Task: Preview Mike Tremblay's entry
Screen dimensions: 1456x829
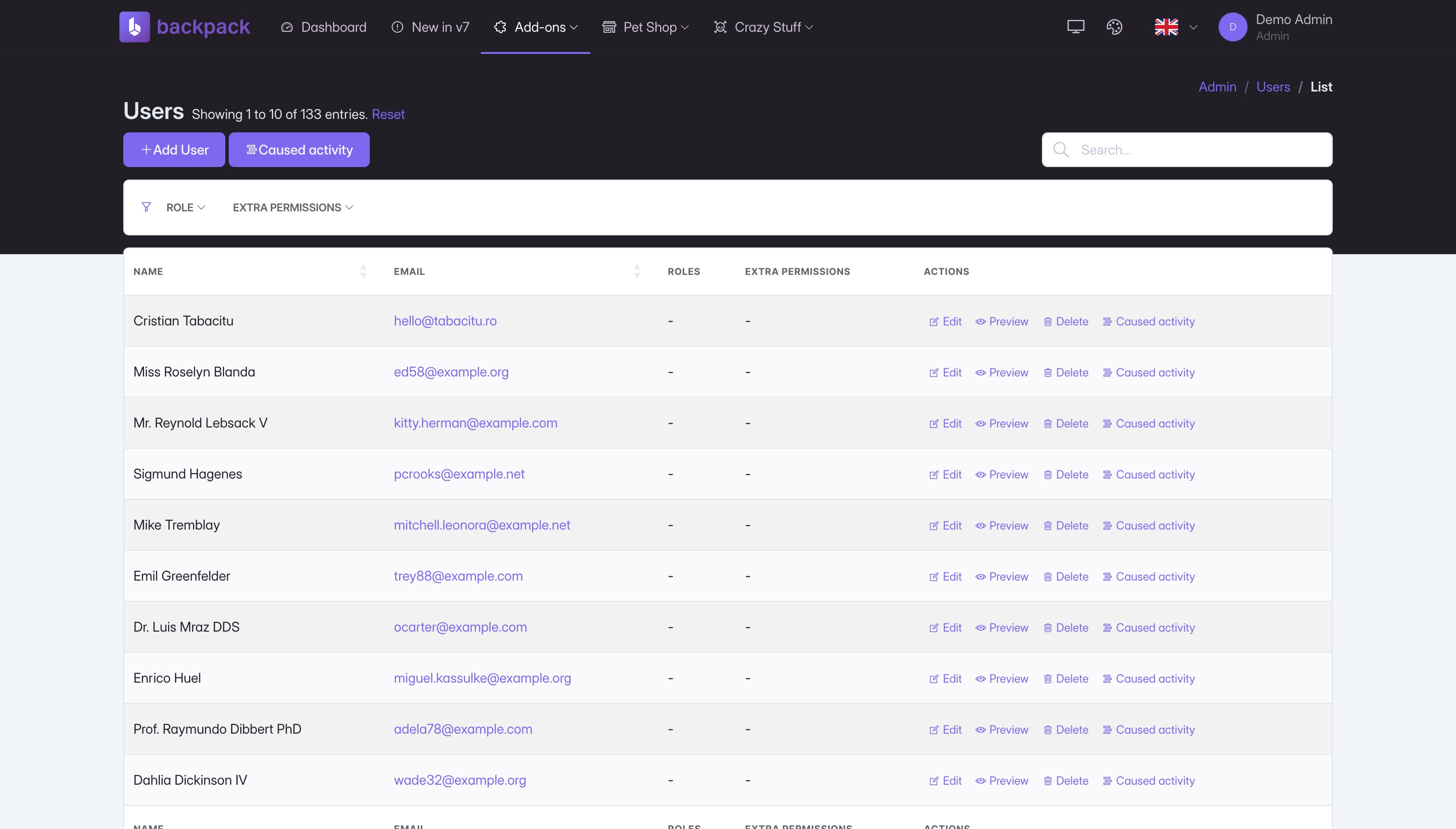Action: pos(1001,526)
